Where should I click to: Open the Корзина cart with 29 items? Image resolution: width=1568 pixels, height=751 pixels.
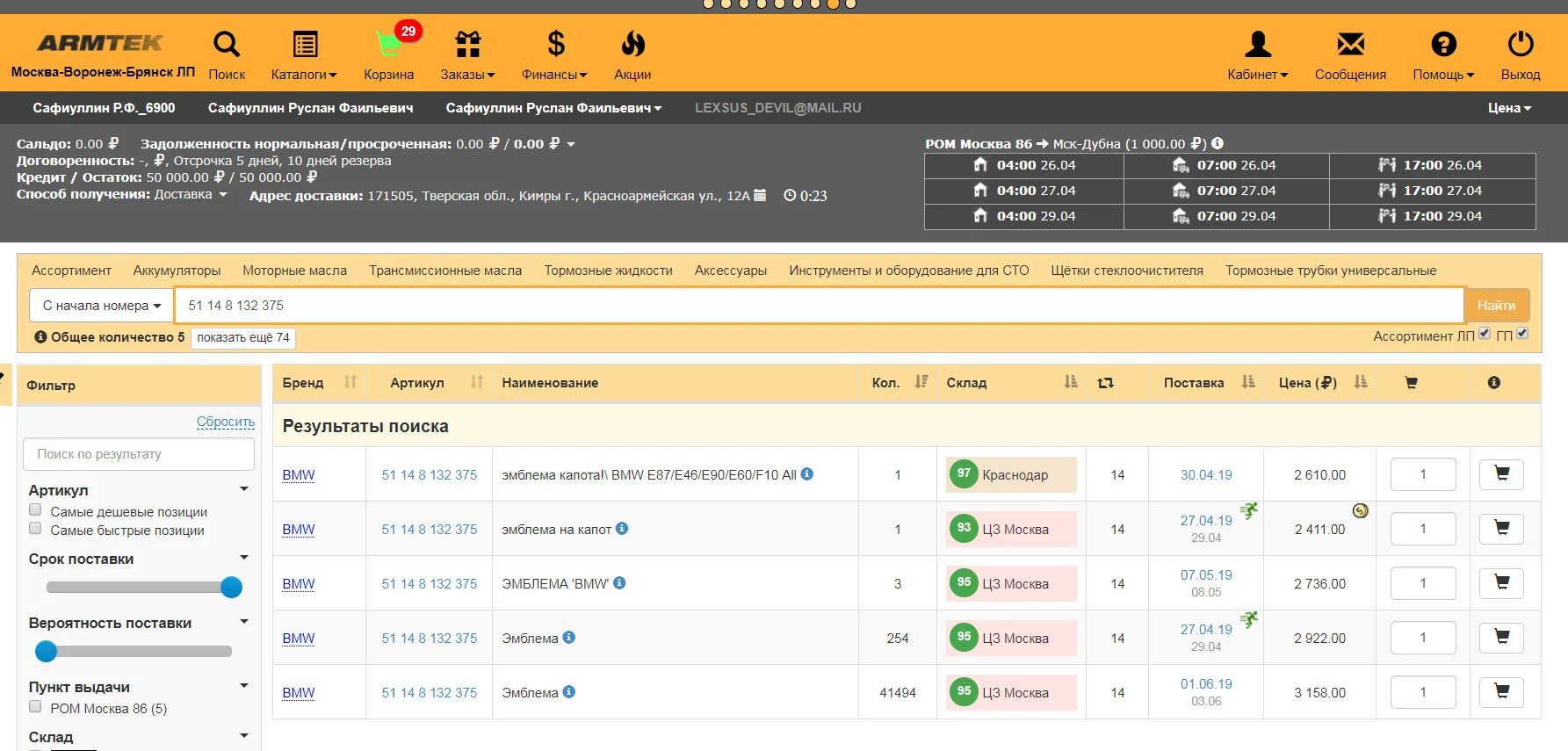(x=388, y=44)
